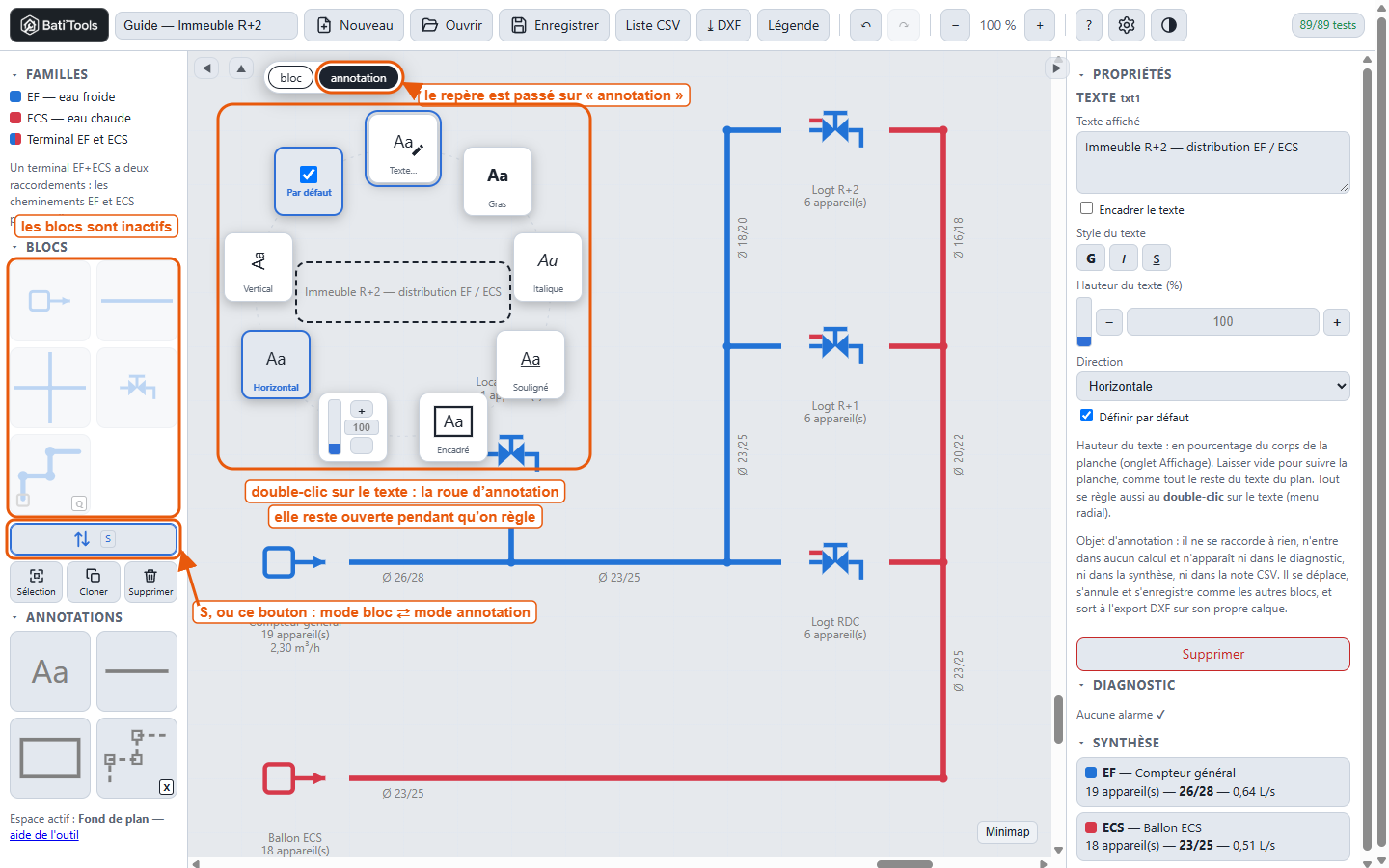Undo the last action in the toolbar
The image size is (1389, 868).
(x=866, y=25)
